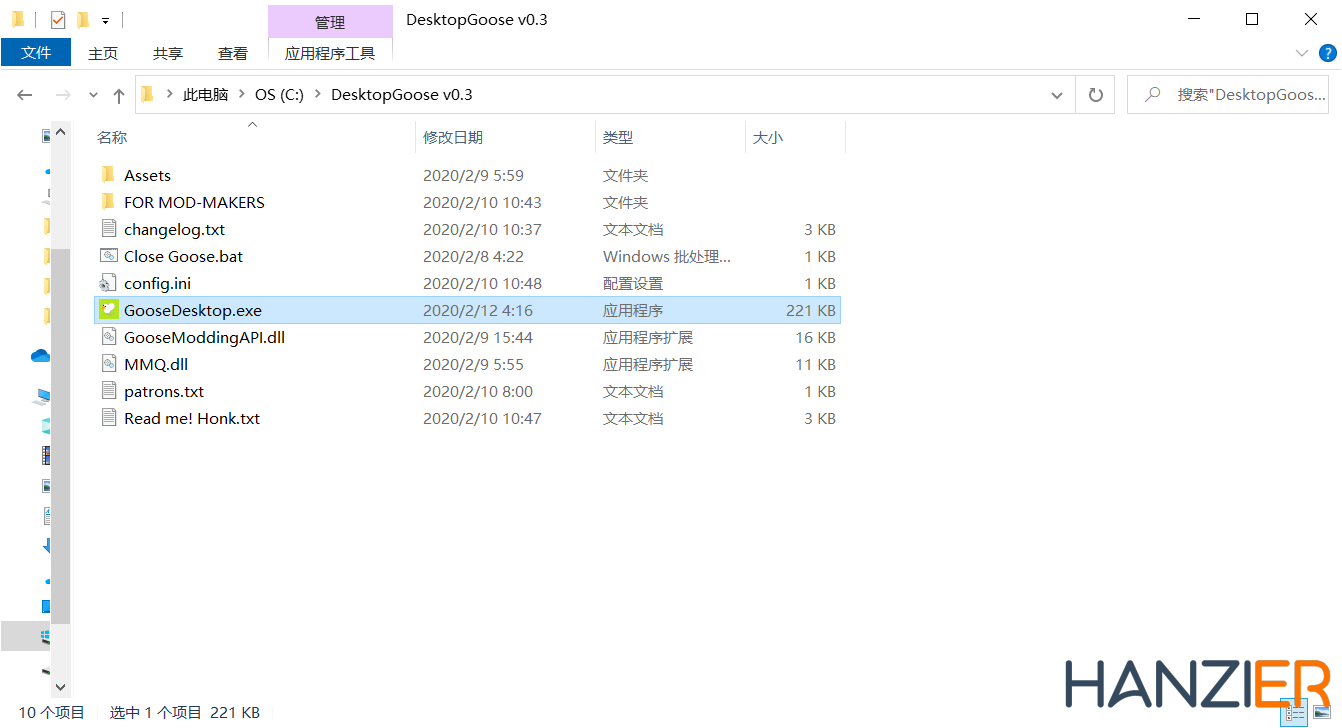Navigate up one folder level with up arrow
1342x728 pixels.
119,95
